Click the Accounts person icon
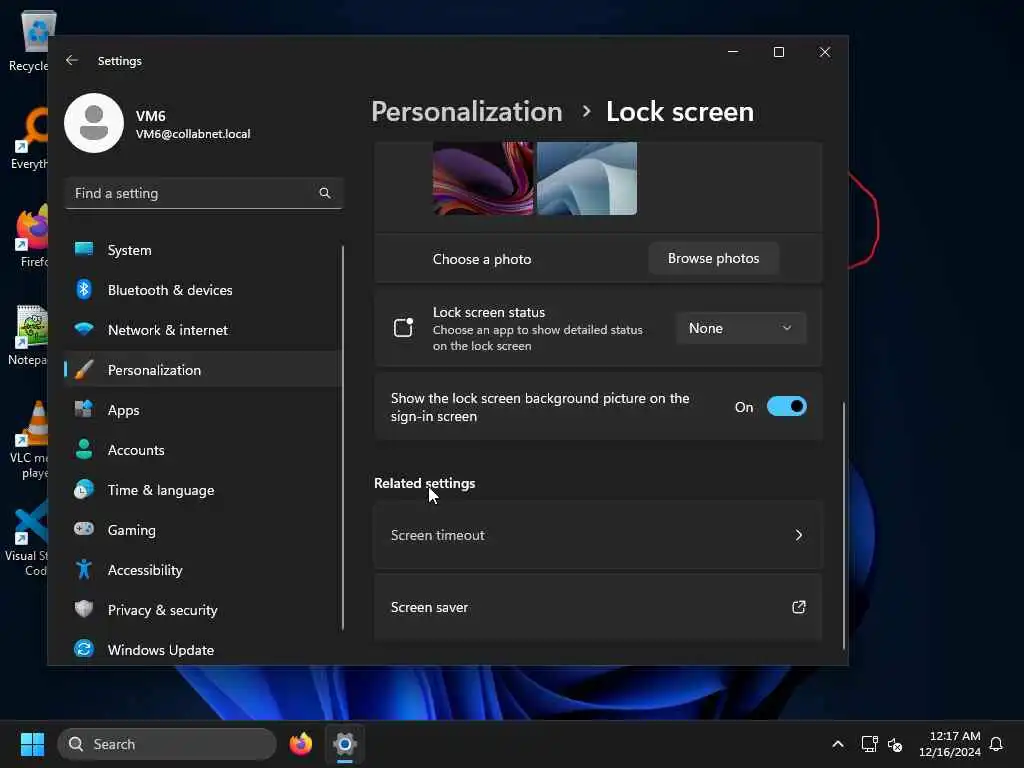The image size is (1024, 768). click(x=84, y=449)
